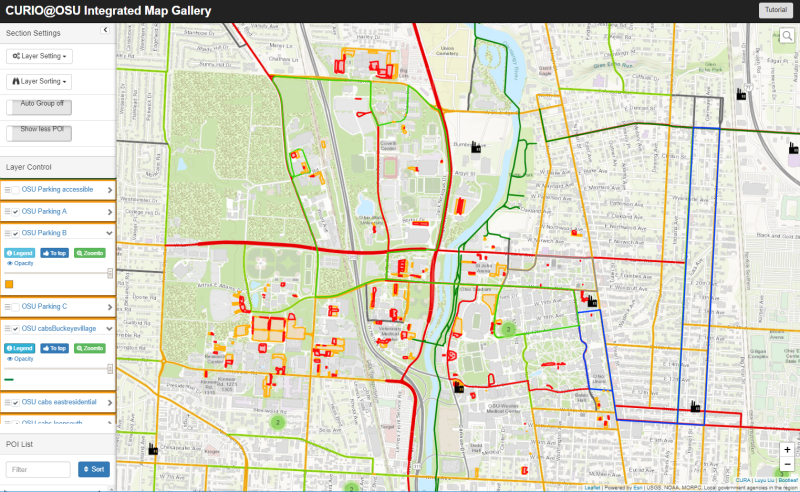Adjust the OSU cabsBuckeyevillage opacity slider

[x=59, y=369]
